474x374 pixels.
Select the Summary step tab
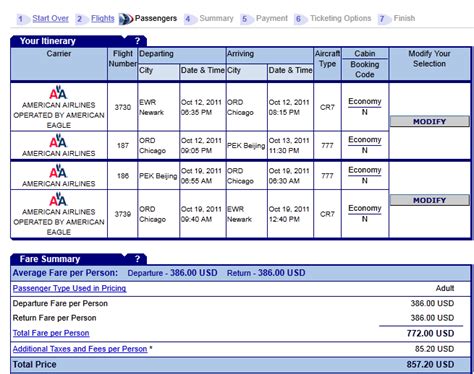216,18
